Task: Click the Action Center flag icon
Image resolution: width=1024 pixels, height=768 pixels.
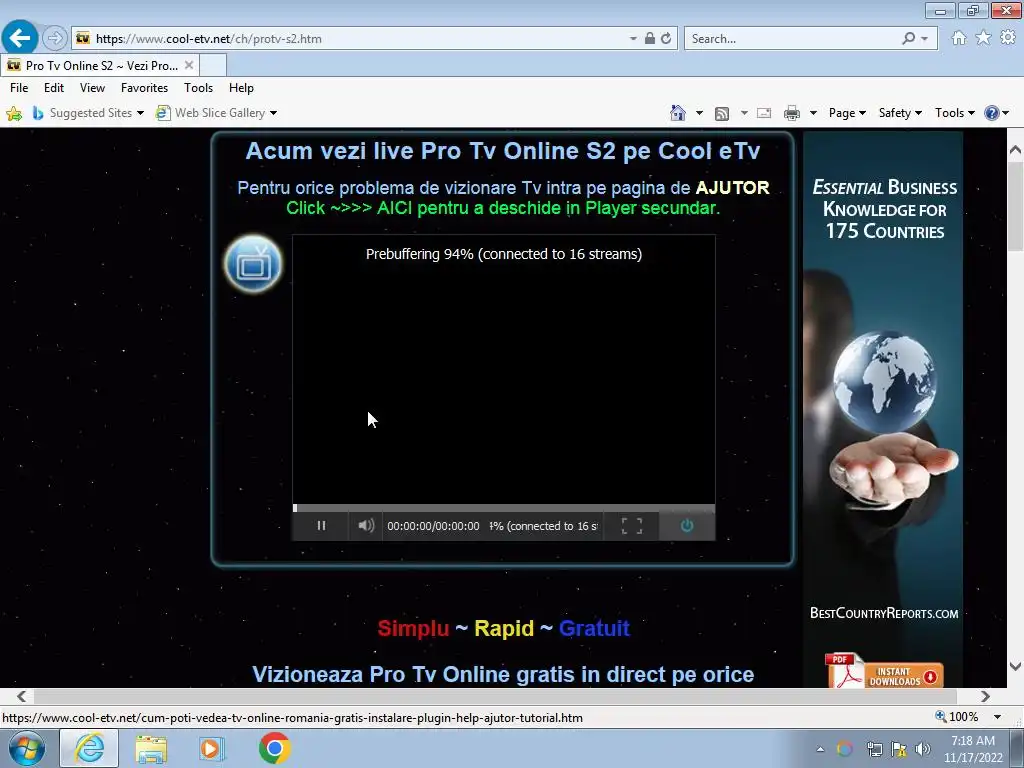Action: tap(899, 749)
